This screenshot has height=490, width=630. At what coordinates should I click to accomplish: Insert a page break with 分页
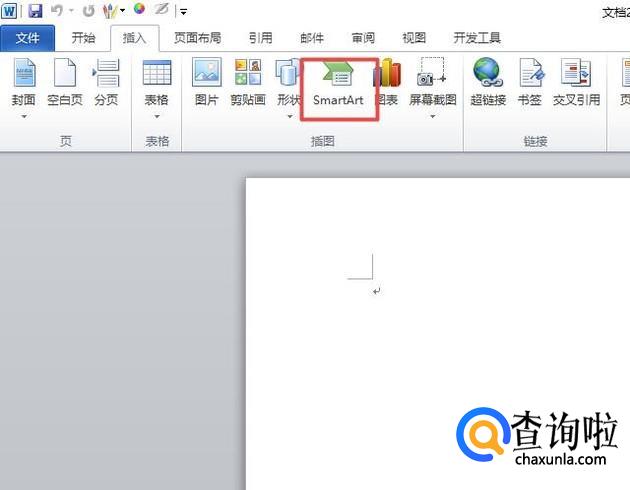[106, 82]
